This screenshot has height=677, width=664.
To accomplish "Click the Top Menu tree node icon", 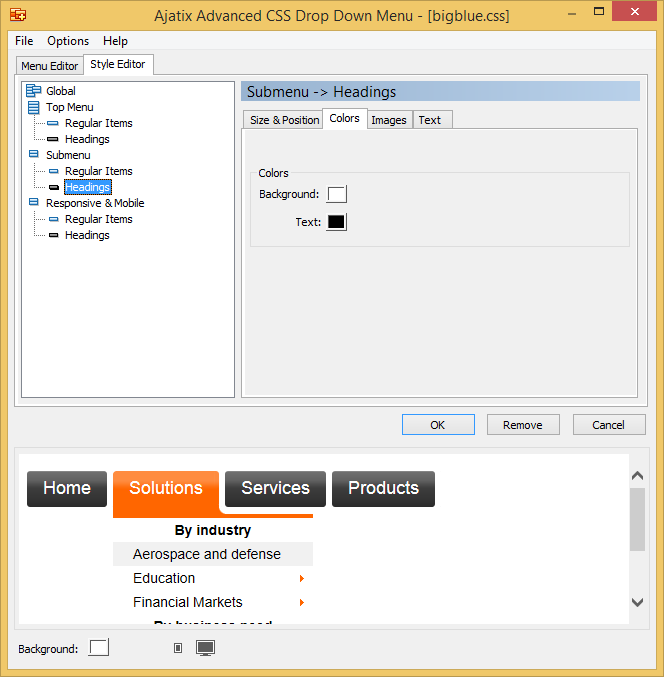I will [34, 107].
